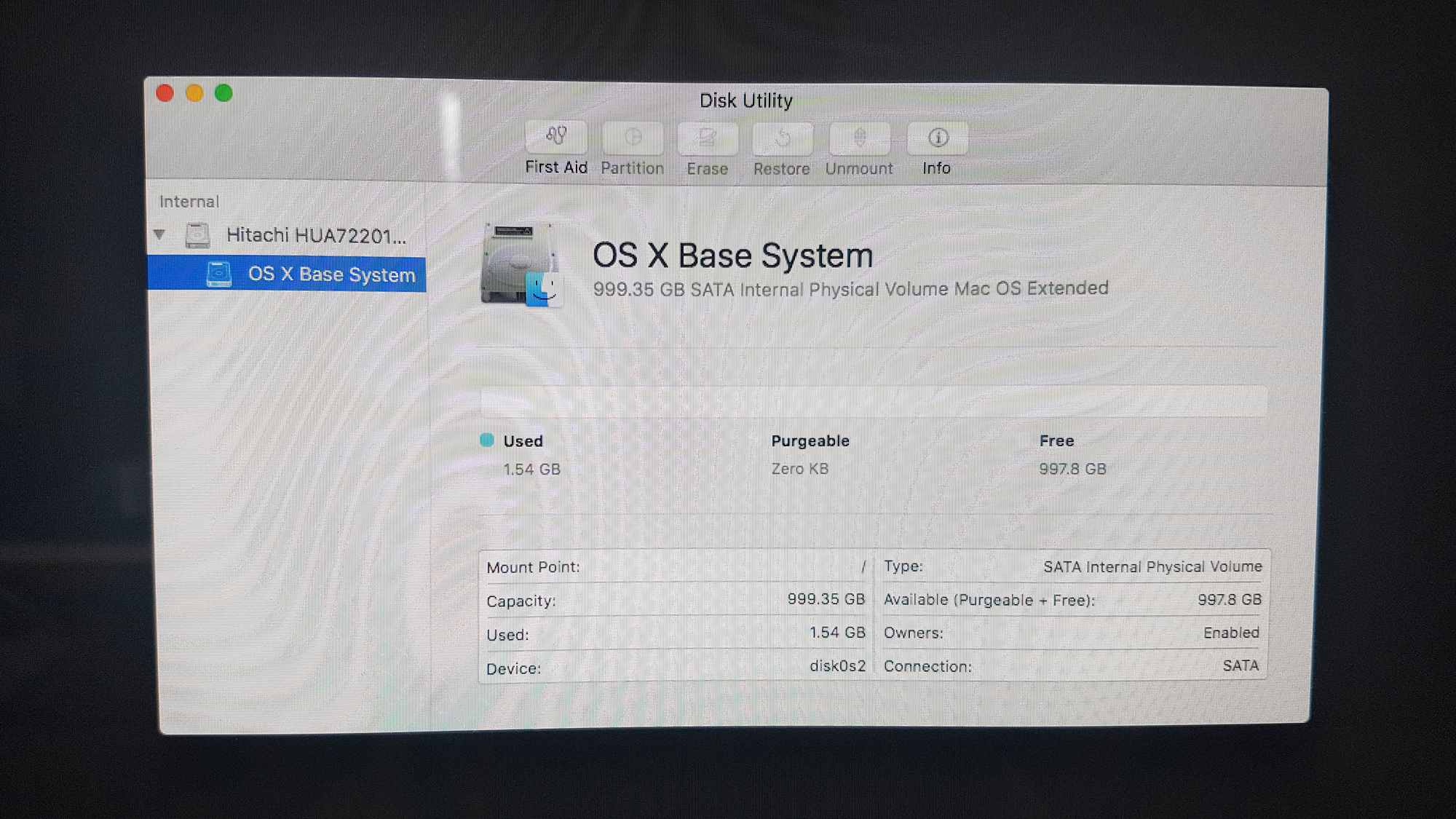Image resolution: width=1456 pixels, height=819 pixels.
Task: Click the Free 997.8 GB legend value
Action: [1072, 469]
